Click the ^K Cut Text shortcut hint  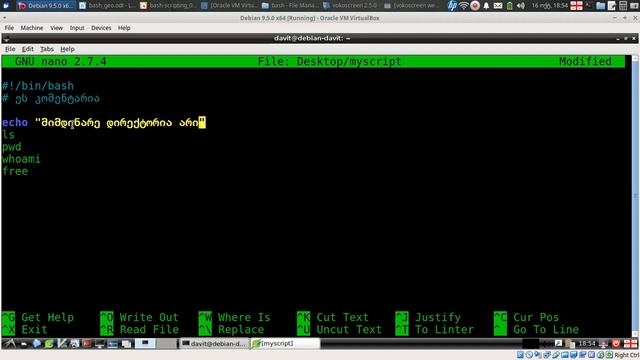[333, 317]
